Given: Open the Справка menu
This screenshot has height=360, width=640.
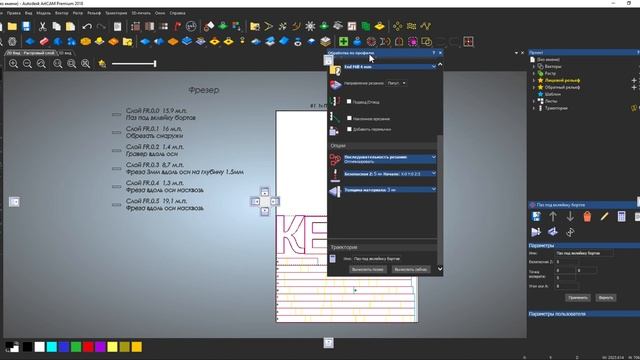Looking at the screenshot, I should coord(178,13).
